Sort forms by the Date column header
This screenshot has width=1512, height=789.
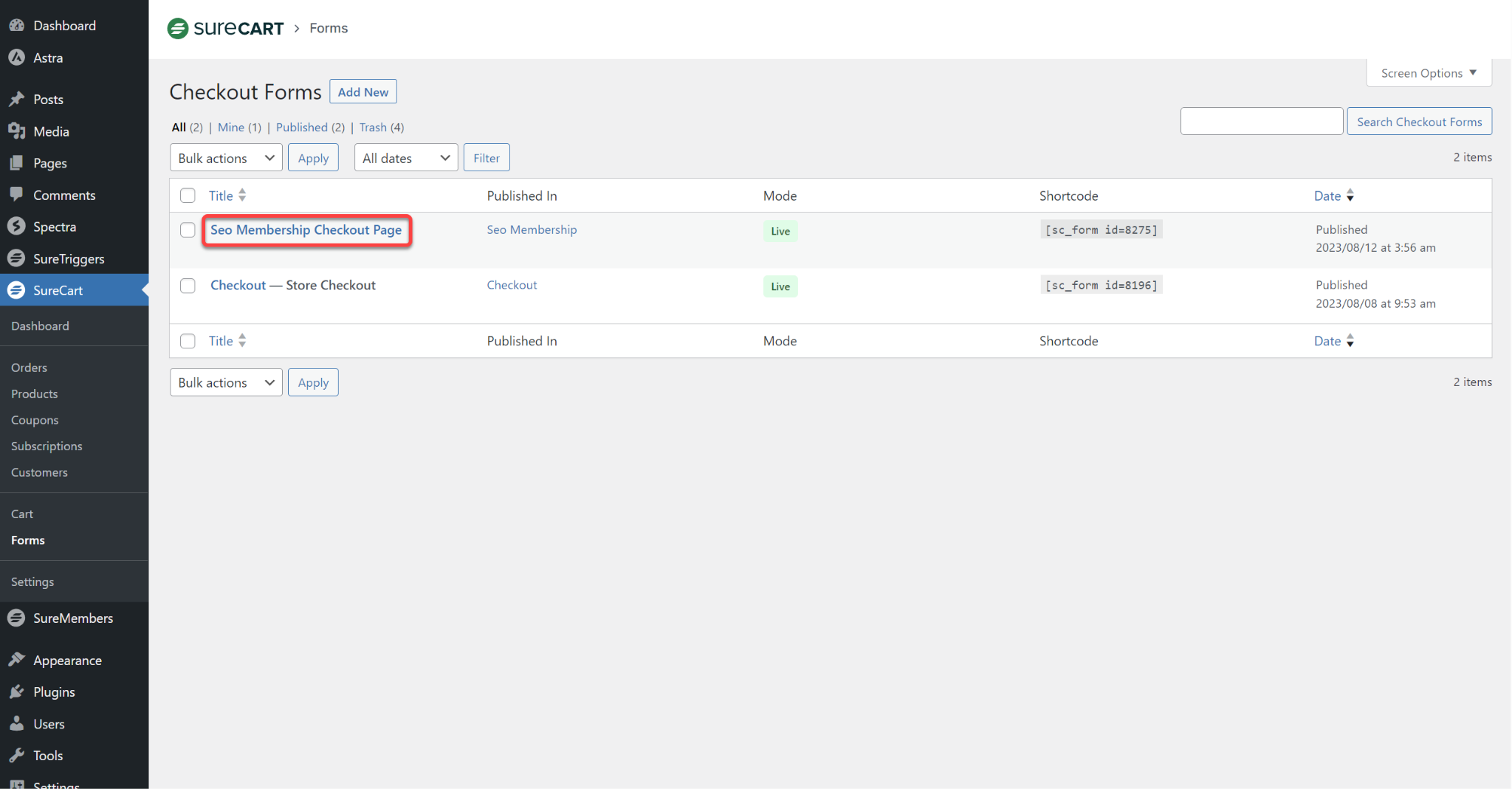pyautogui.click(x=1327, y=196)
